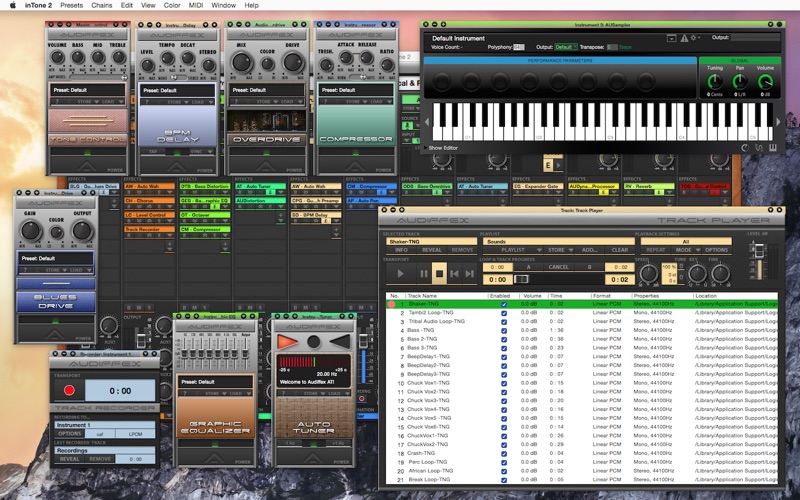
Task: Open the Chains menu
Action: (102, 5)
